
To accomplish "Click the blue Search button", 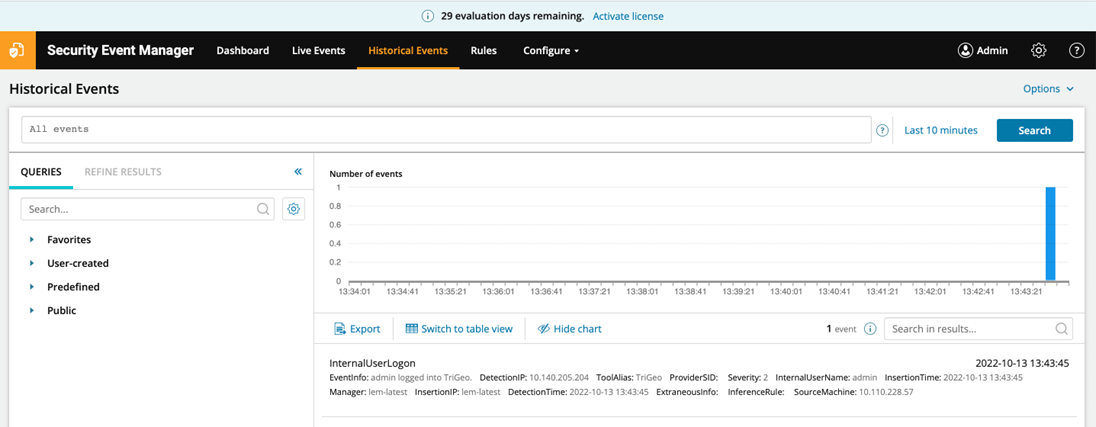I will 1034,130.
